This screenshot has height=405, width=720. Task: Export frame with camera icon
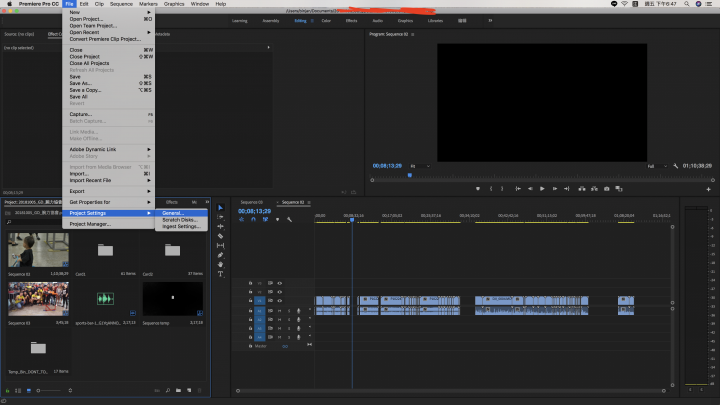(x=607, y=189)
